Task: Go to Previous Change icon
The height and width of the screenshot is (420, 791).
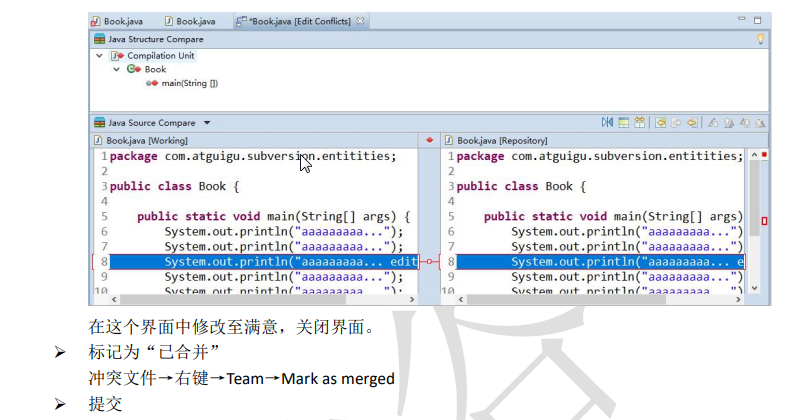Action: pyautogui.click(x=761, y=123)
